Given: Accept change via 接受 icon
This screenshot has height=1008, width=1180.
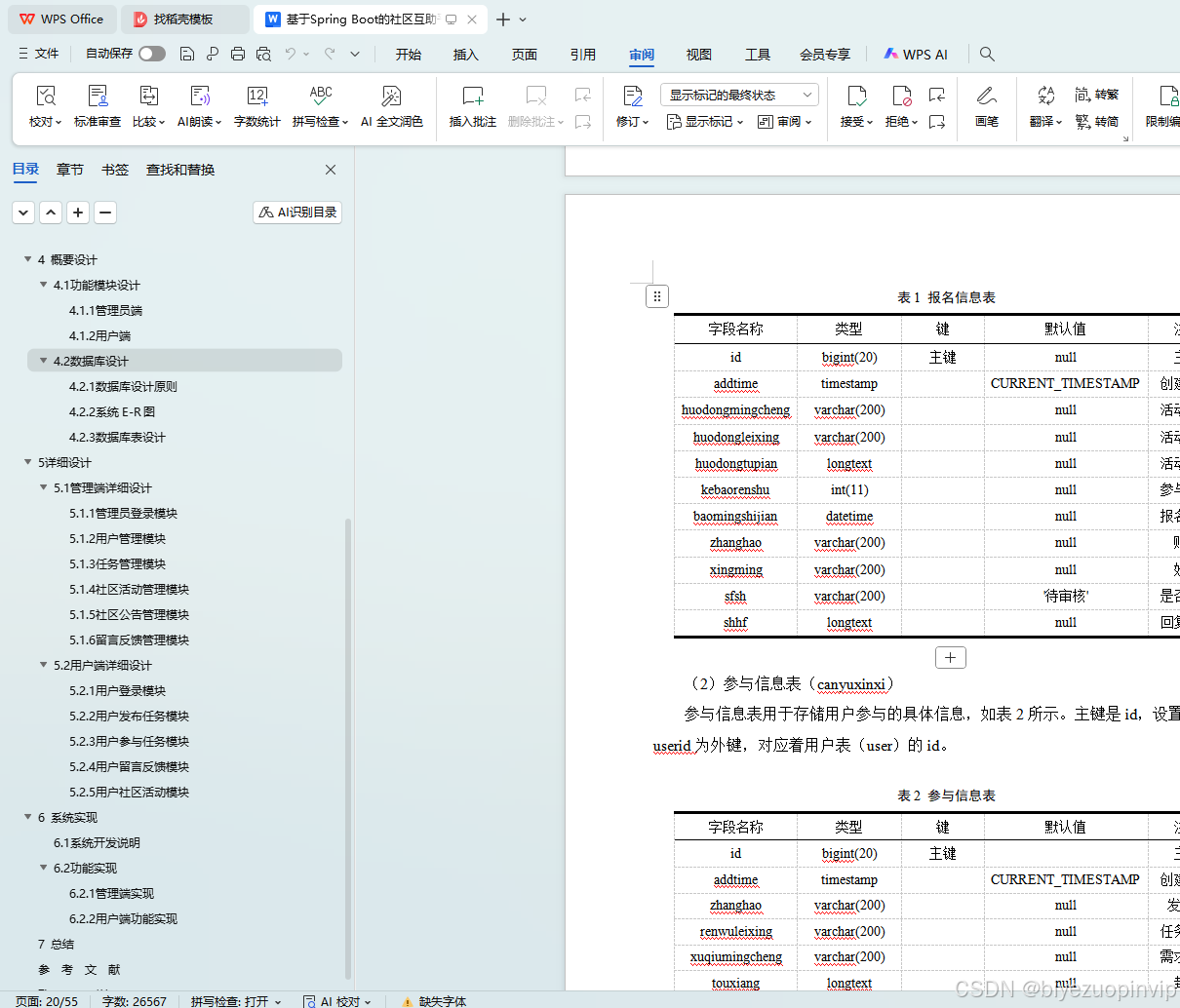Looking at the screenshot, I should [x=856, y=96].
